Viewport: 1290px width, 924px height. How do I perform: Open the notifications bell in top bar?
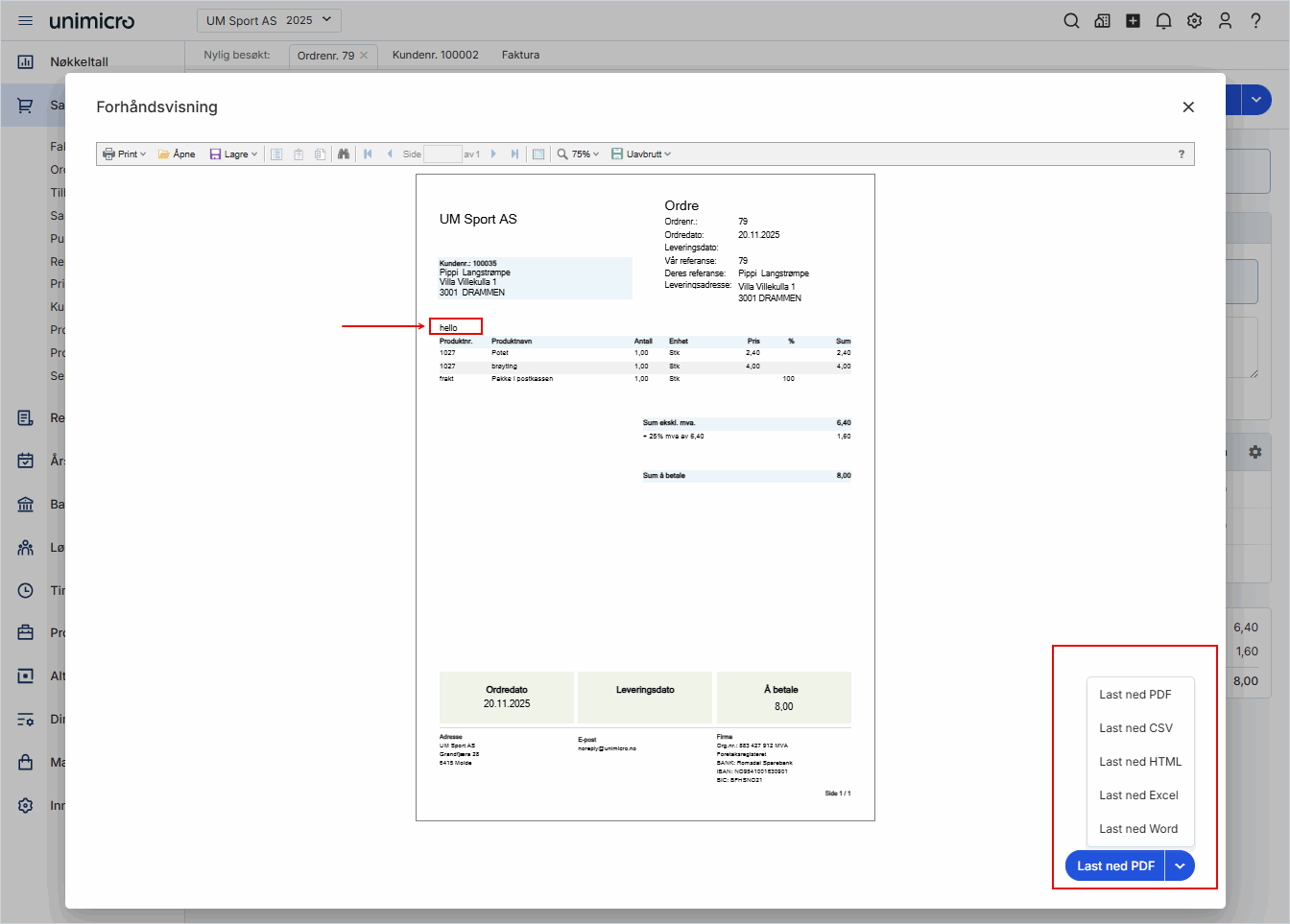tap(1163, 21)
